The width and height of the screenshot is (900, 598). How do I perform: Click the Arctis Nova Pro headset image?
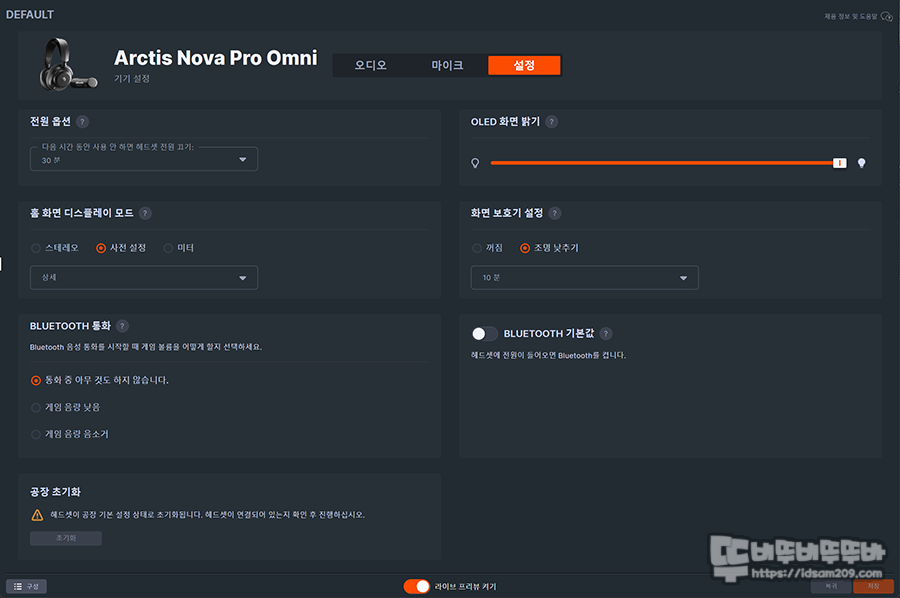(x=68, y=64)
